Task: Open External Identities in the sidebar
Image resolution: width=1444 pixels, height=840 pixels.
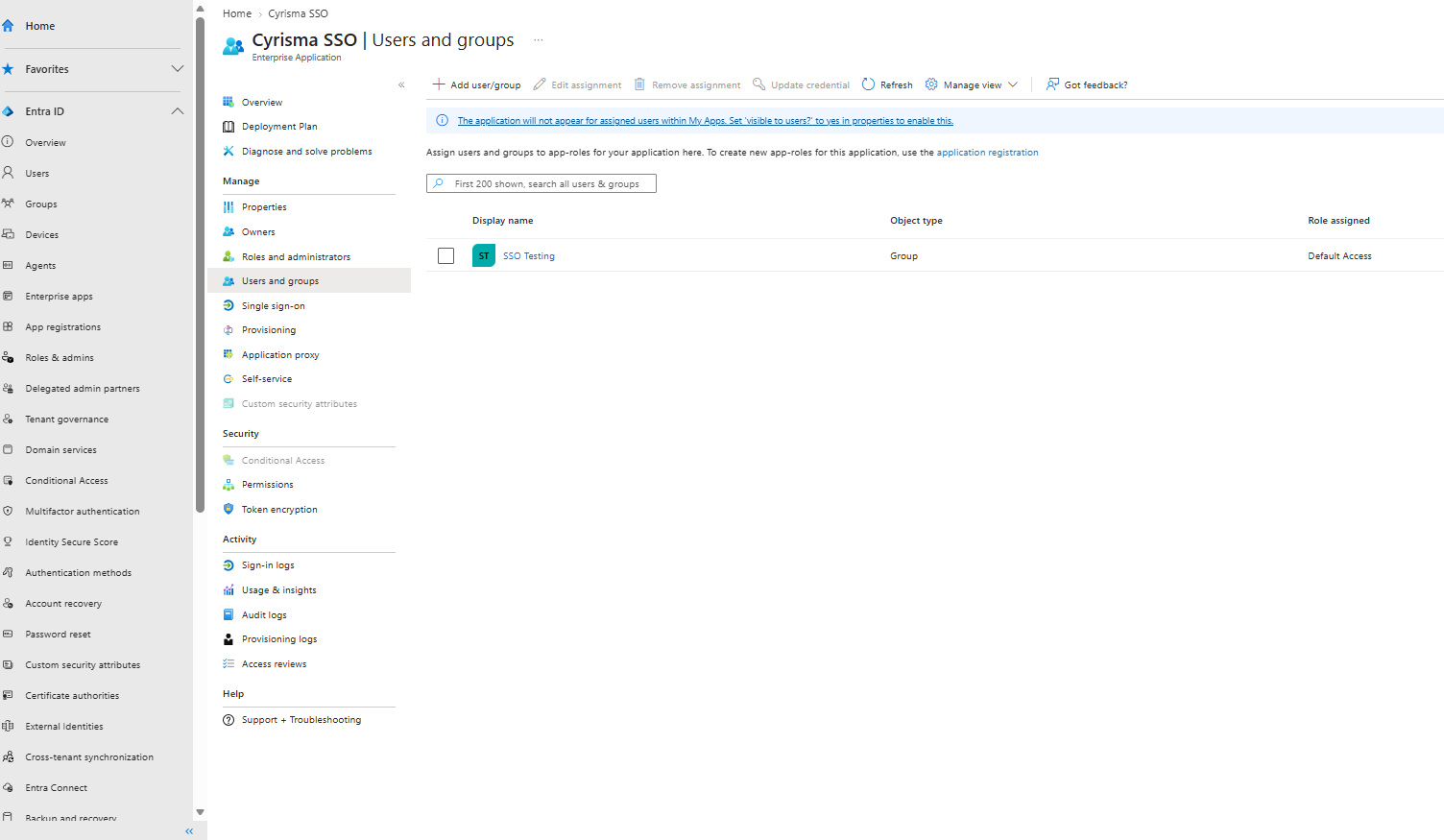Action: pos(64,727)
